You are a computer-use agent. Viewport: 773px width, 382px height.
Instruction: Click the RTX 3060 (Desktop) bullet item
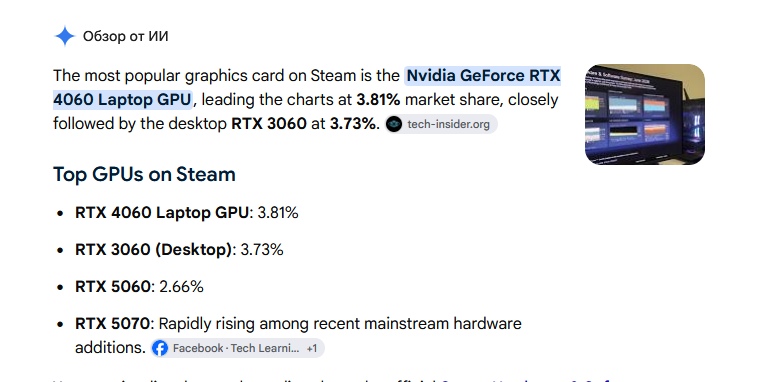(179, 250)
